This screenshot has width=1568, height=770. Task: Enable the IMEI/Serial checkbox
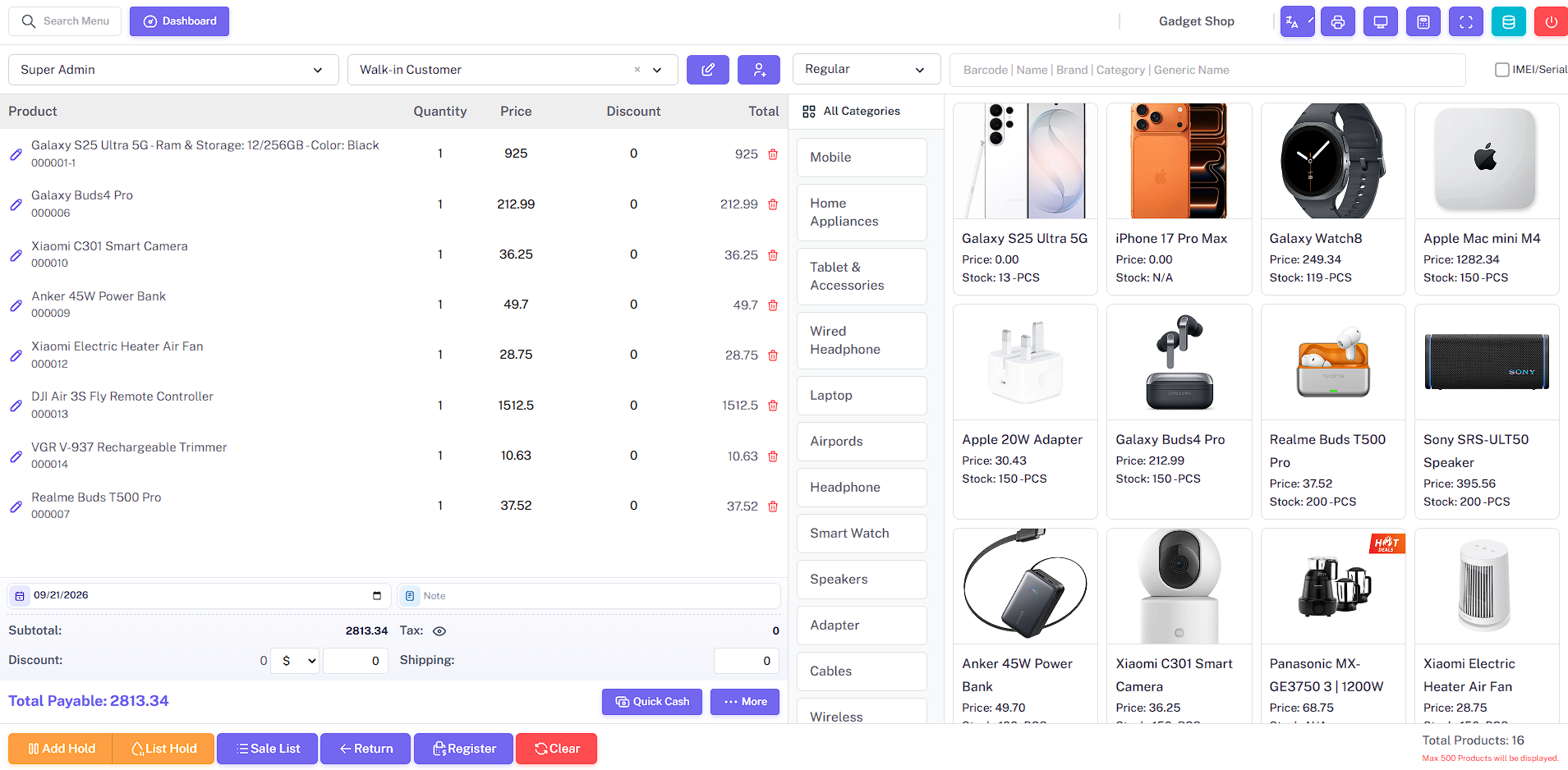(x=1502, y=70)
